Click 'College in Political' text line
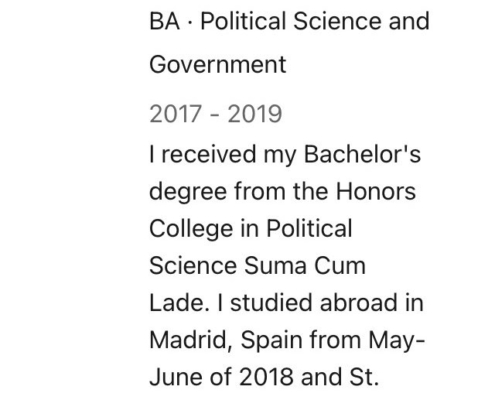The width and height of the screenshot is (495, 400). pyautogui.click(x=251, y=229)
